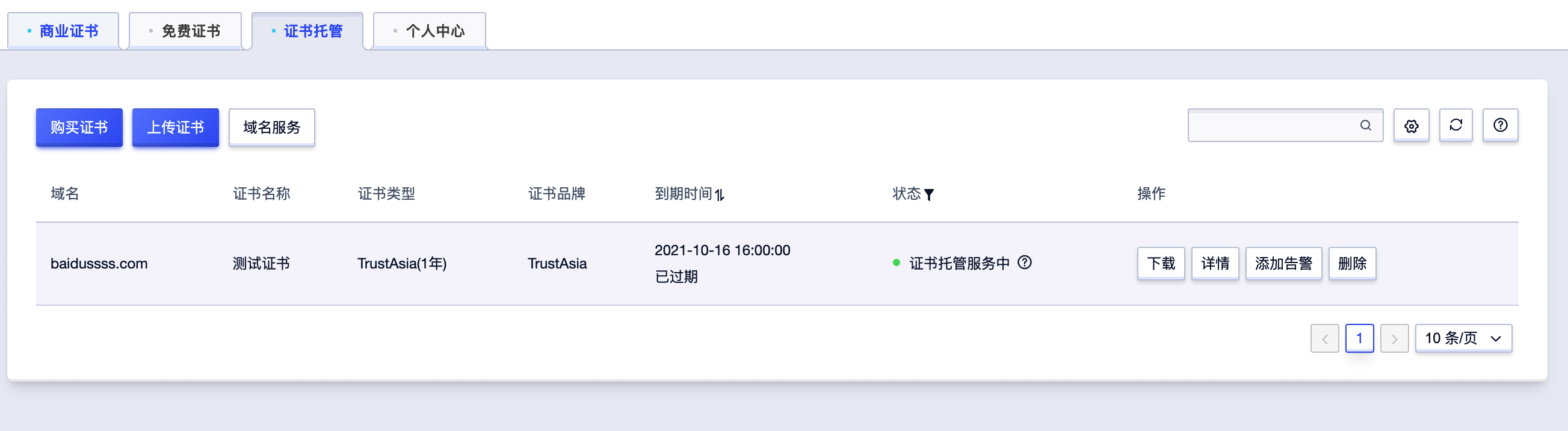Click the 上传证书 button
Image resolution: width=1568 pixels, height=431 pixels.
click(x=175, y=127)
